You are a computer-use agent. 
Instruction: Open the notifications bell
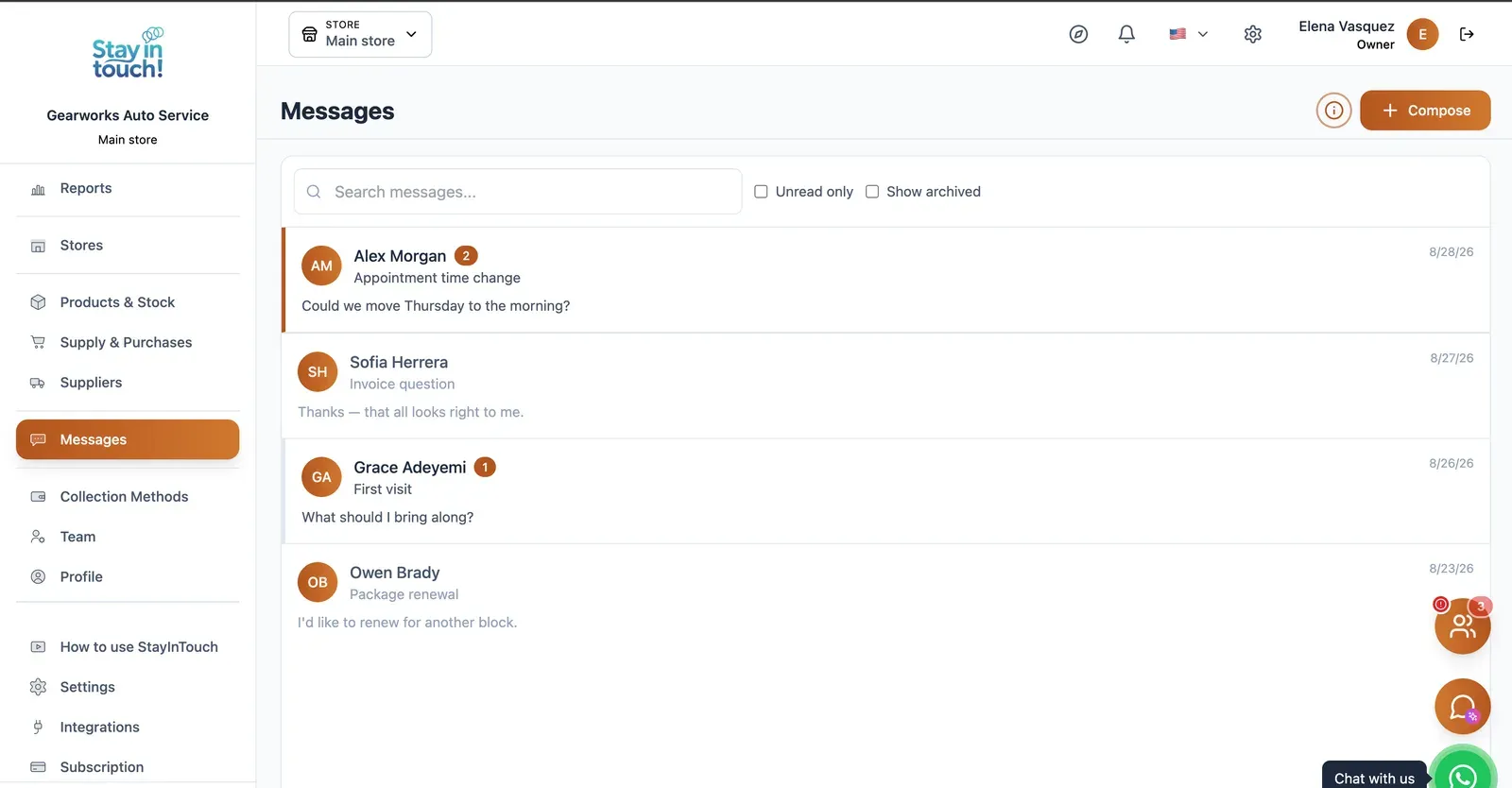tap(1126, 34)
